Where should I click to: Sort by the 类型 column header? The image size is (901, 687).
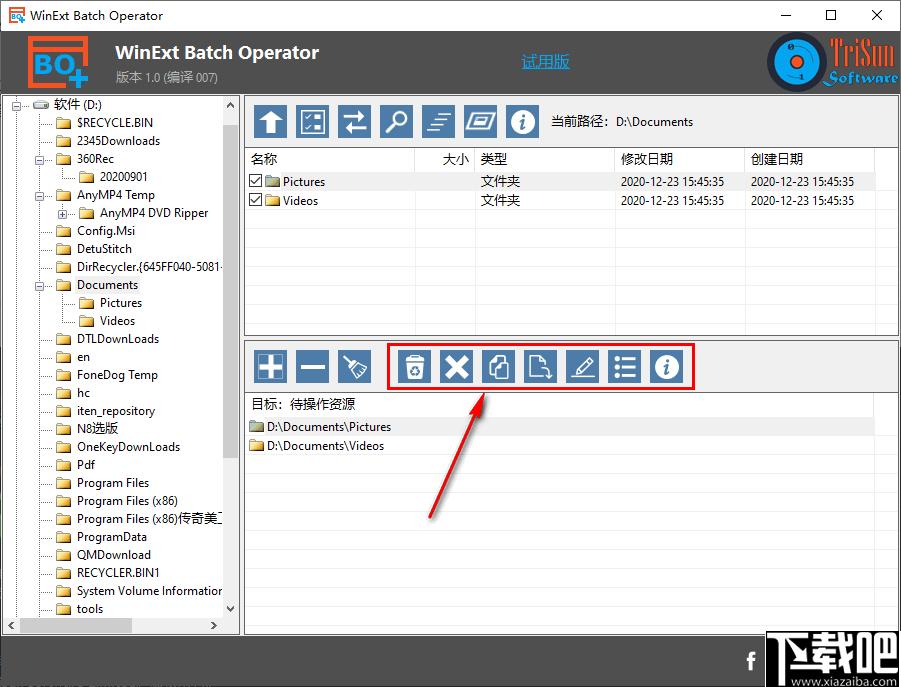click(545, 159)
